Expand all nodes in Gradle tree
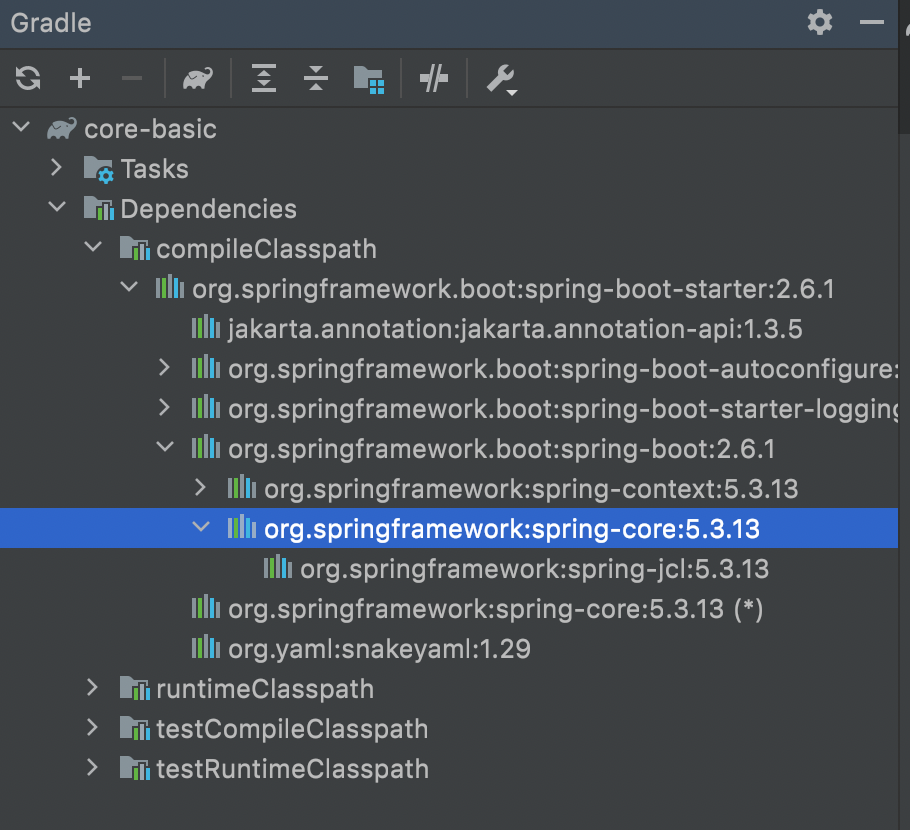910x830 pixels. [x=263, y=78]
